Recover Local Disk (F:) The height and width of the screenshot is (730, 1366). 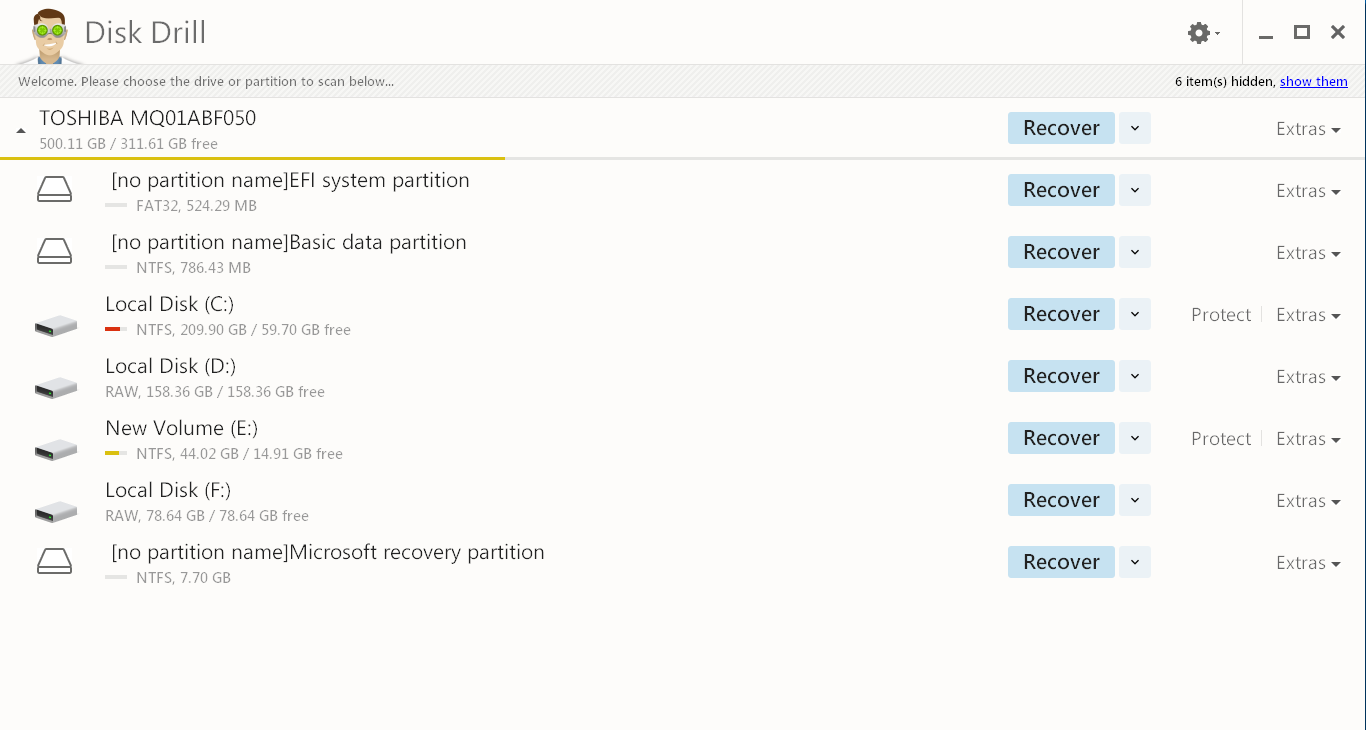tap(1061, 500)
